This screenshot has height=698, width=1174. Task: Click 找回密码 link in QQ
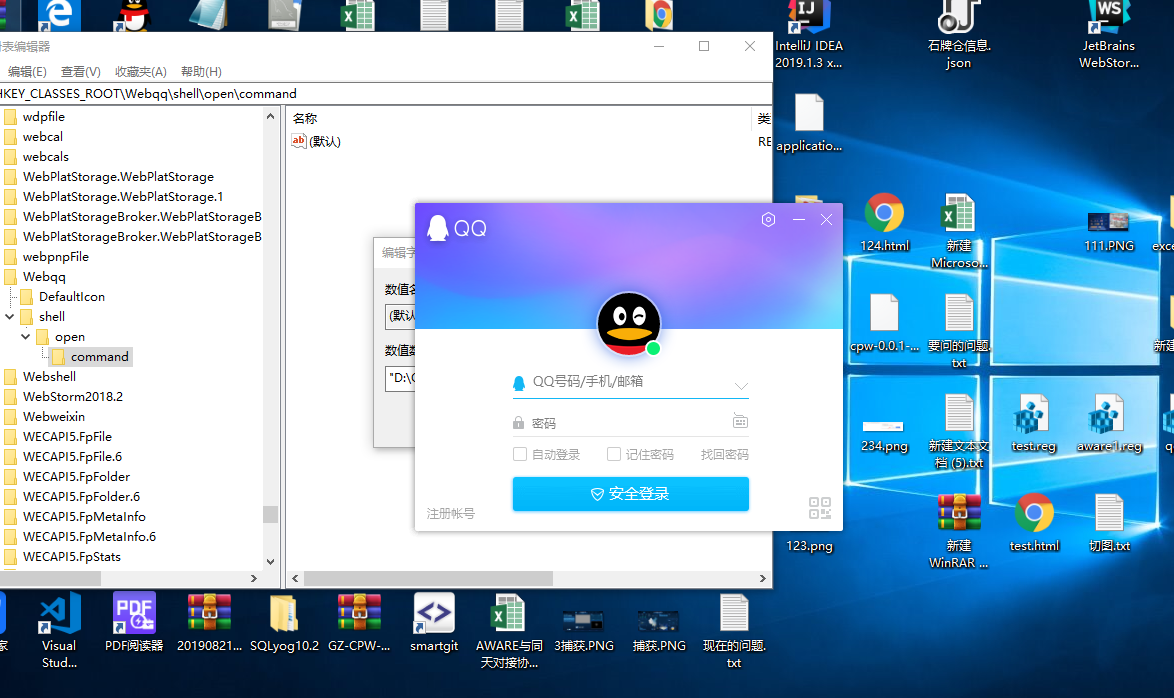tap(724, 455)
